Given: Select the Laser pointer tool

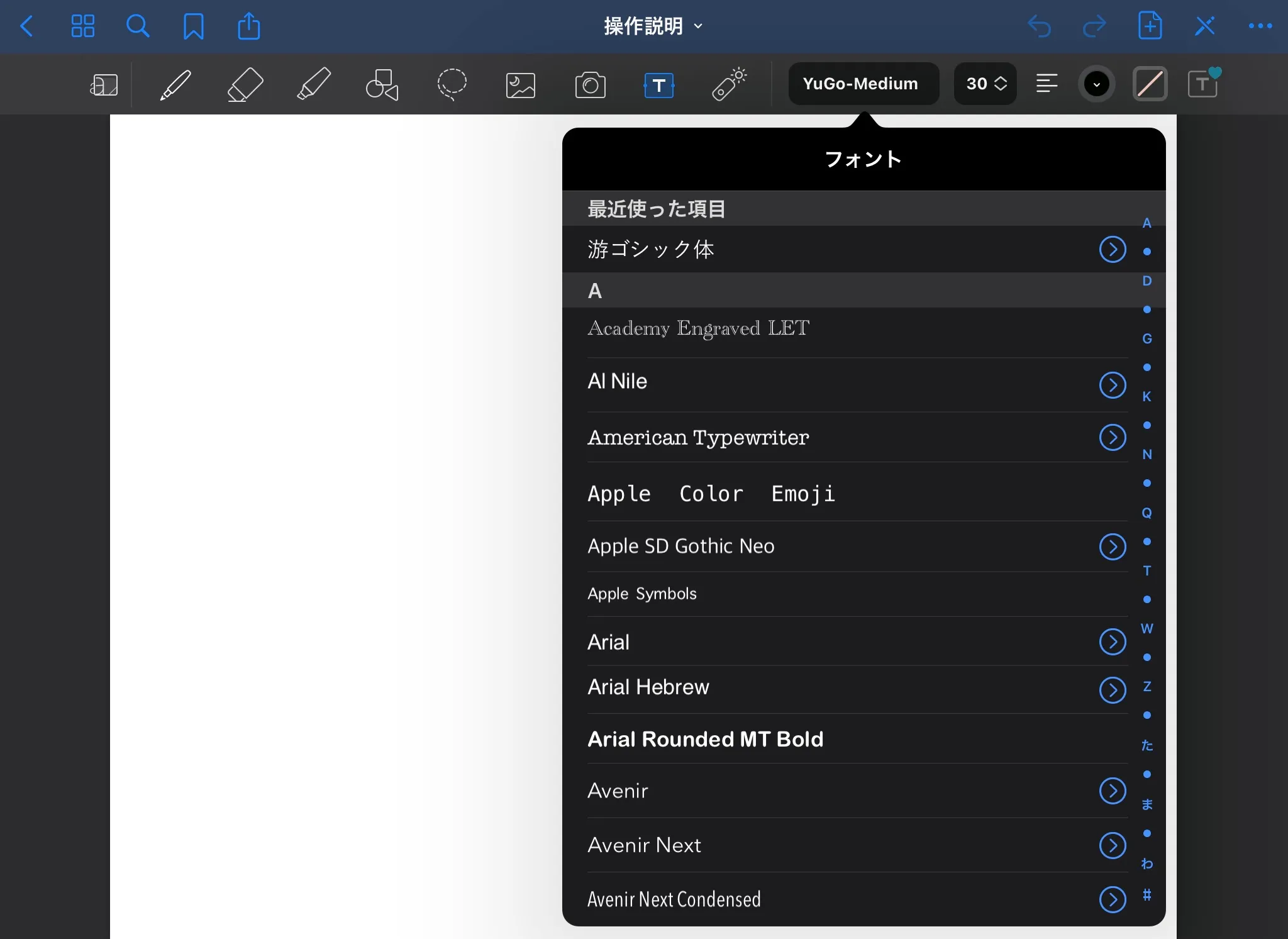Looking at the screenshot, I should (729, 84).
